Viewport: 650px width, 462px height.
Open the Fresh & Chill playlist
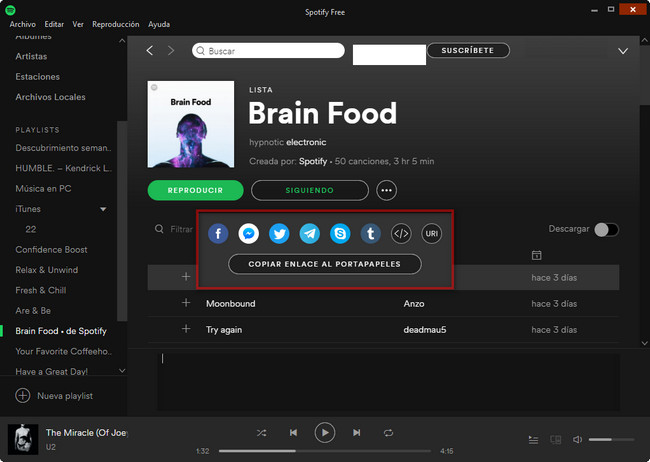41,290
